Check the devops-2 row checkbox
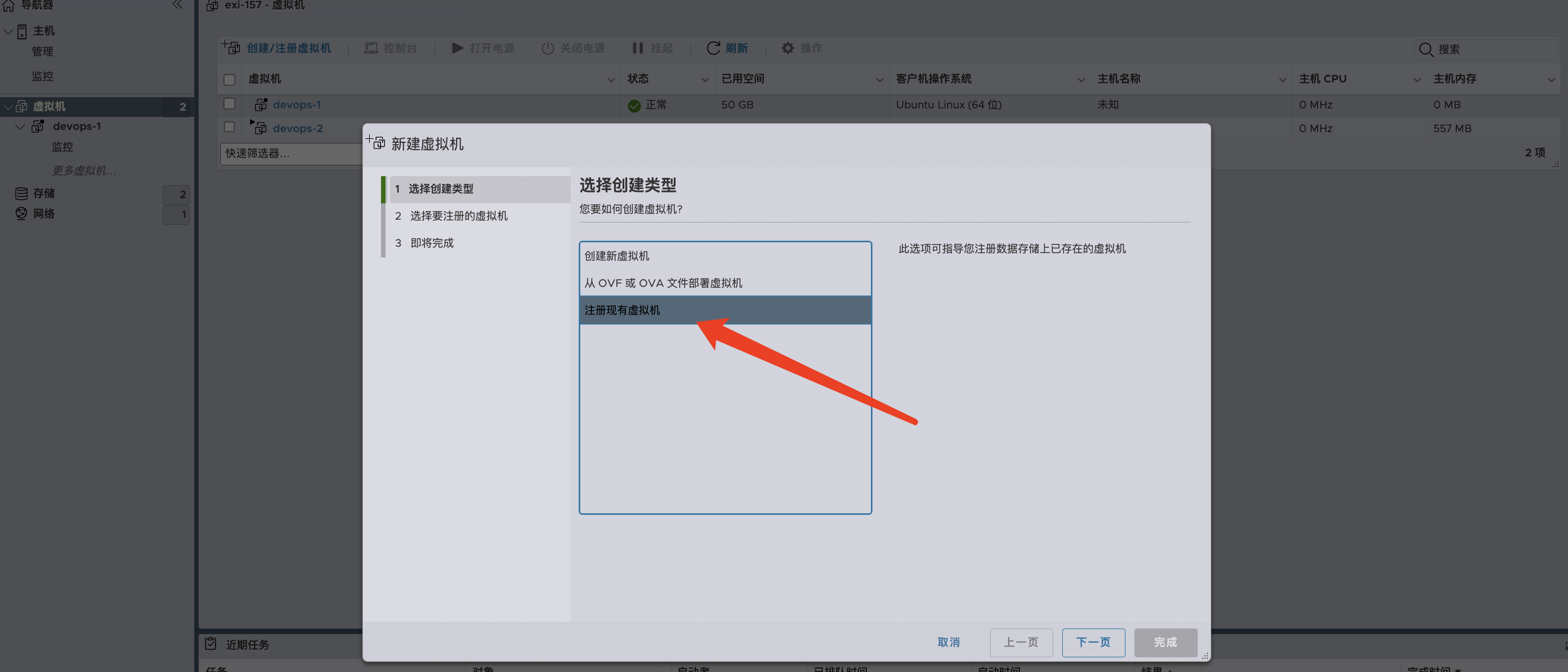 230,127
